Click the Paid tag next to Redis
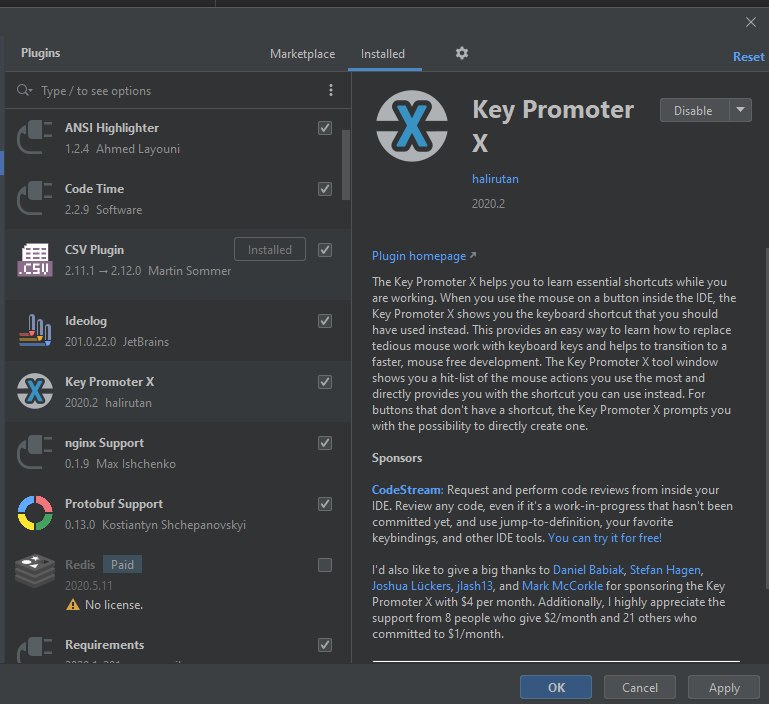 (x=122, y=564)
